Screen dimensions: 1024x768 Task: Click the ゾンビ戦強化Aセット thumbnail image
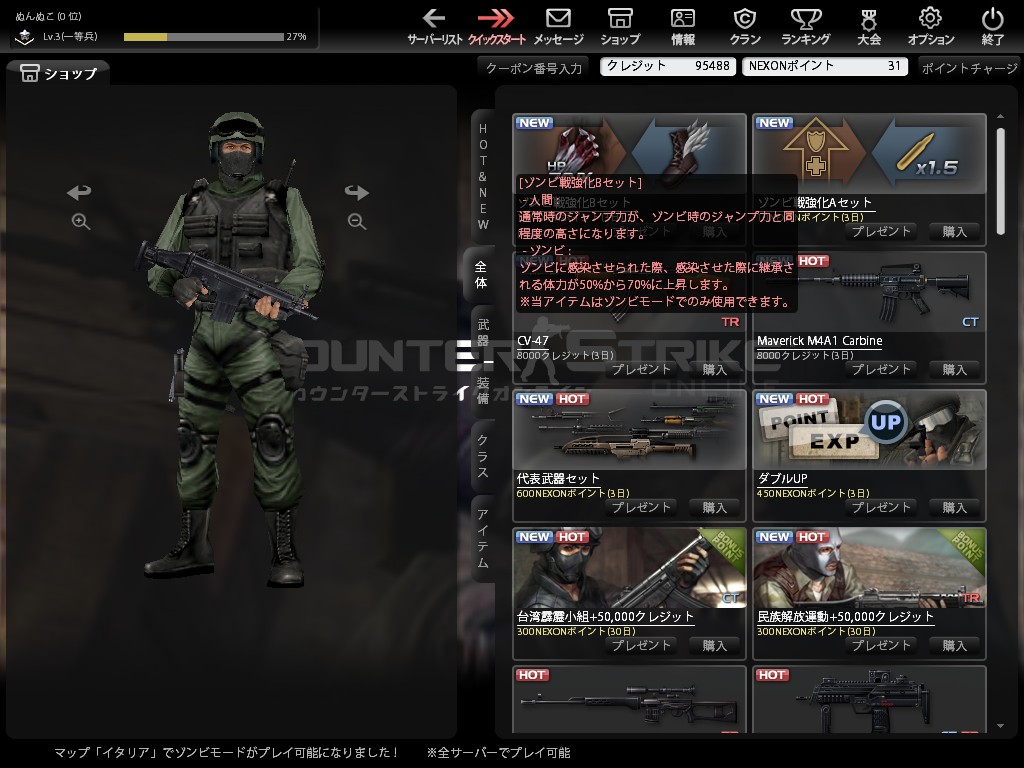point(869,154)
